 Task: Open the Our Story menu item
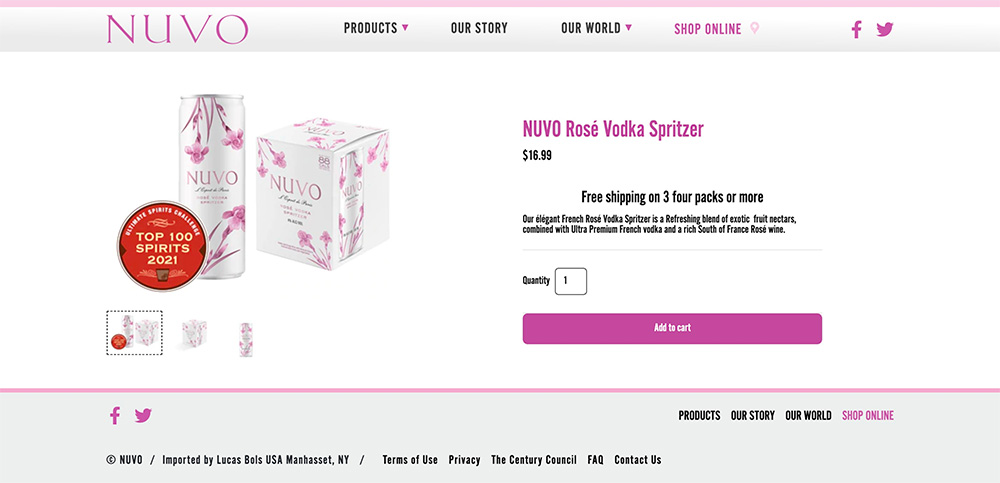tap(479, 28)
